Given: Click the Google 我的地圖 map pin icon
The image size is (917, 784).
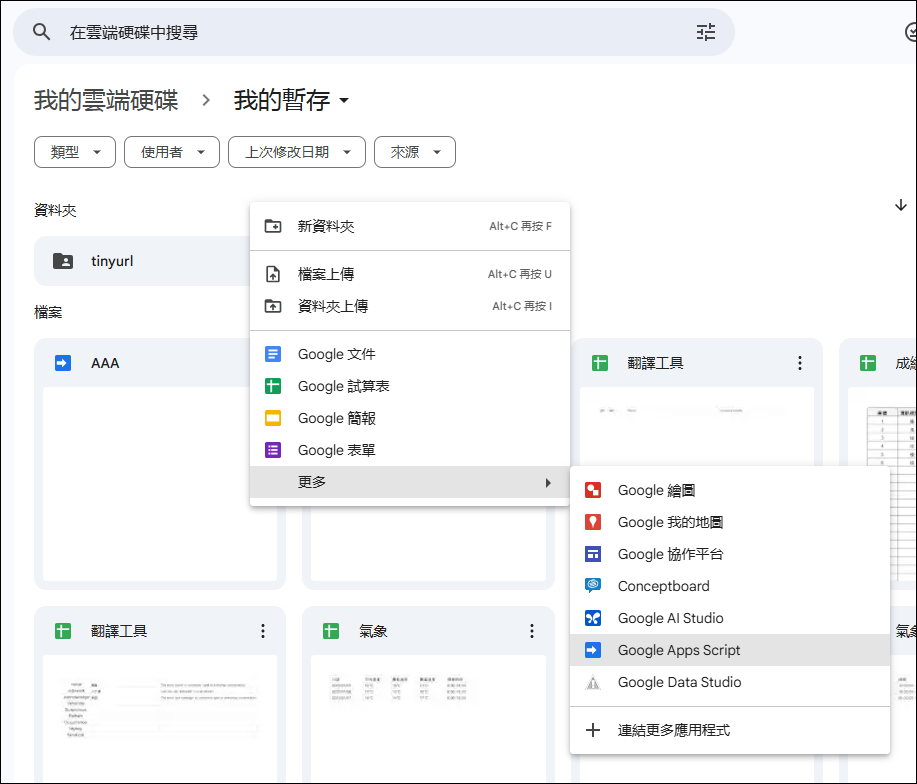Looking at the screenshot, I should pyautogui.click(x=593, y=522).
